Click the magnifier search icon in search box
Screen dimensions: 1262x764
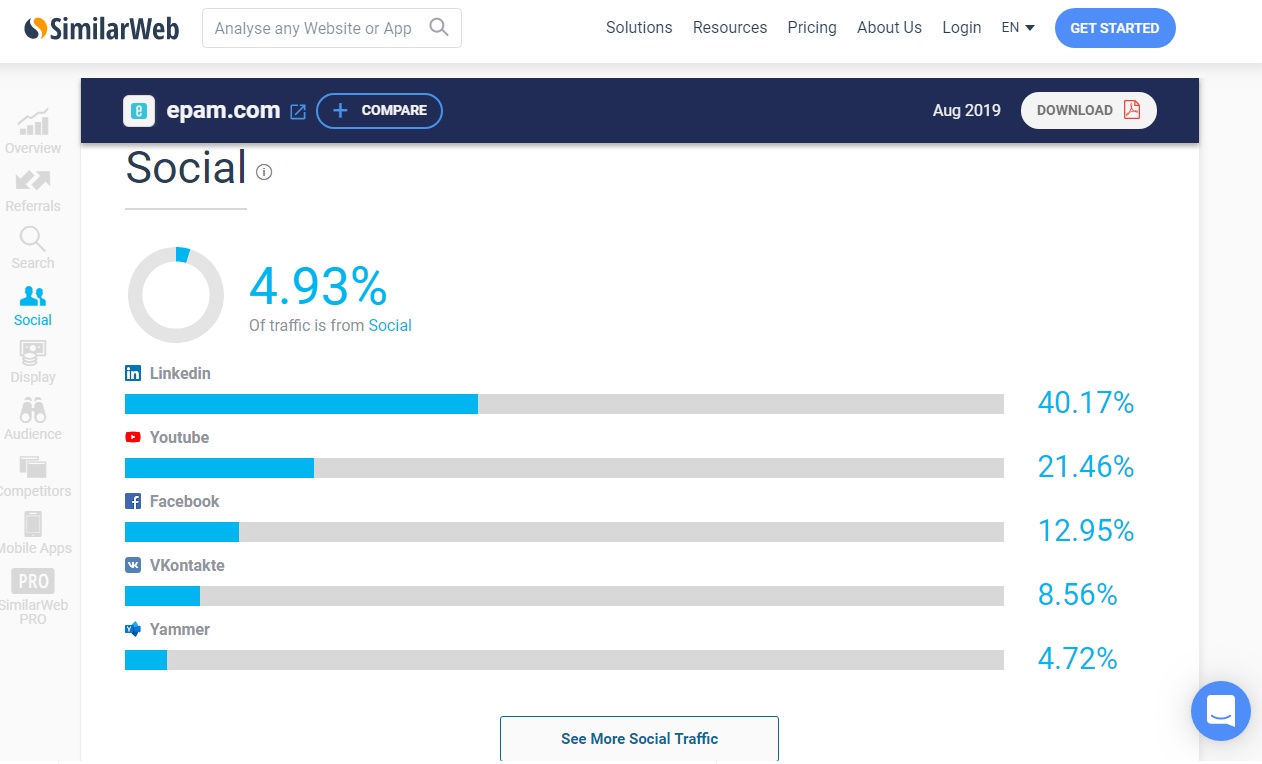(x=438, y=27)
